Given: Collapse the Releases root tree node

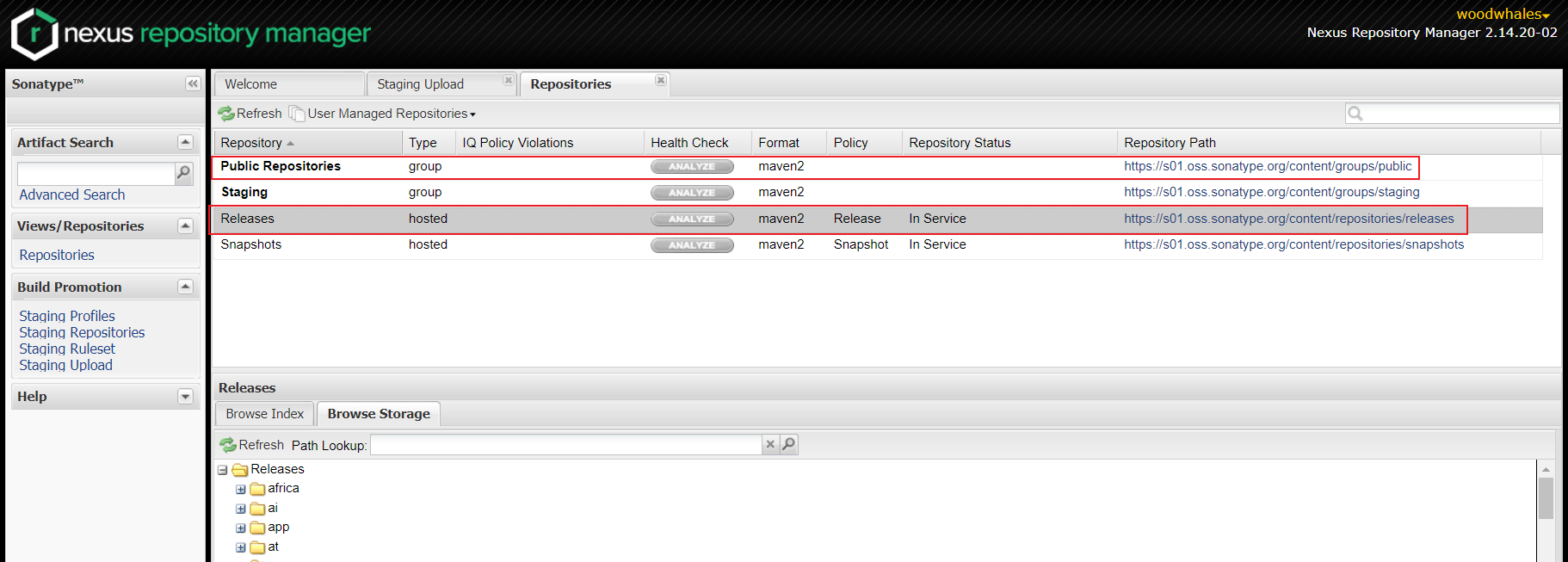Looking at the screenshot, I should [223, 470].
